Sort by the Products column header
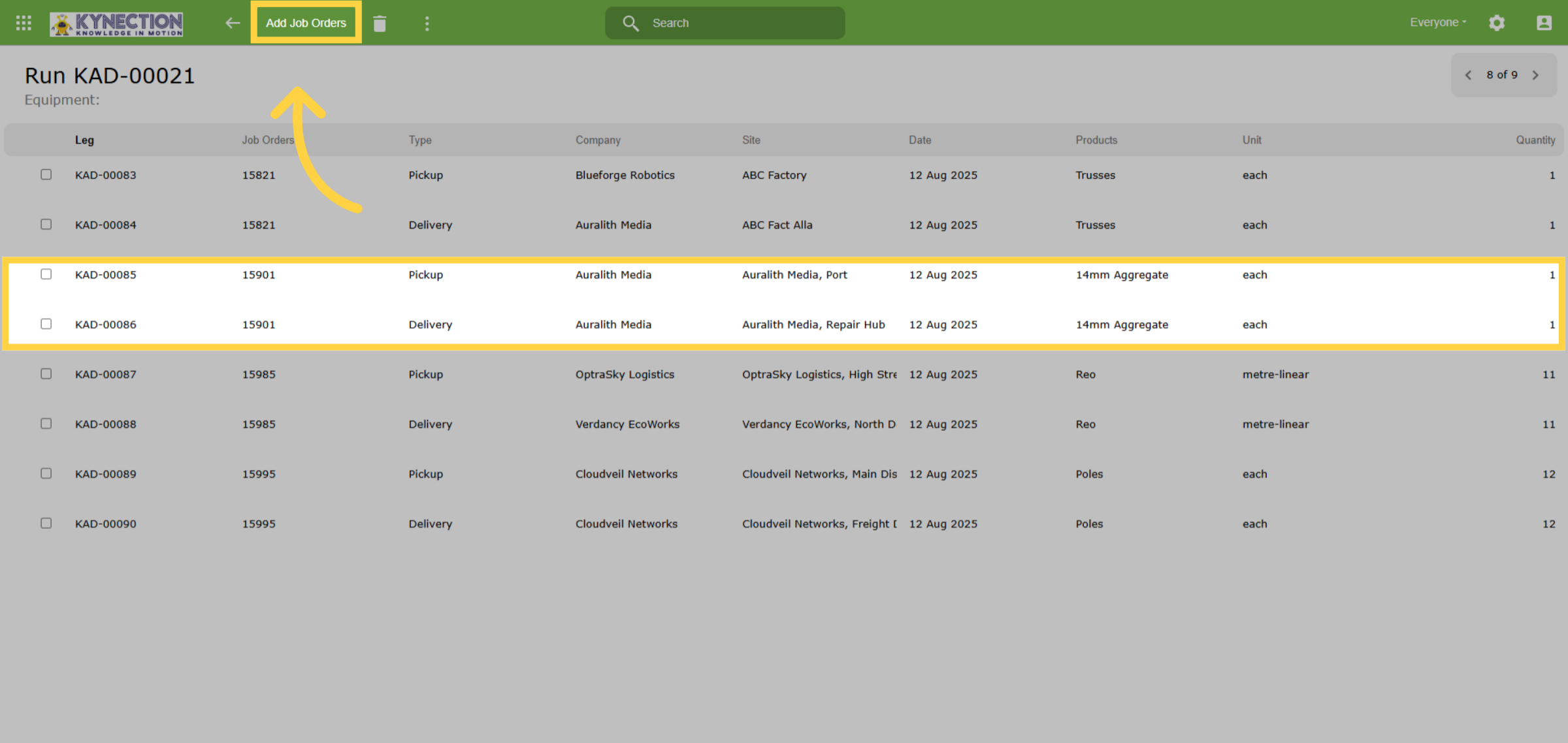Screen dimensions: 1568x743 (x=1096, y=140)
